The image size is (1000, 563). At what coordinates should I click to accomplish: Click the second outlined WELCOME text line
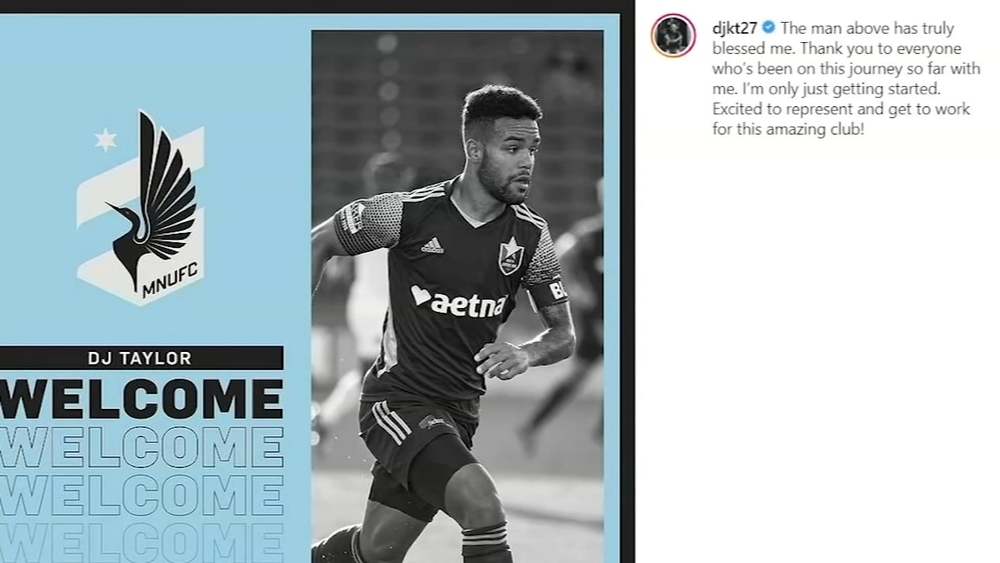[x=142, y=495]
